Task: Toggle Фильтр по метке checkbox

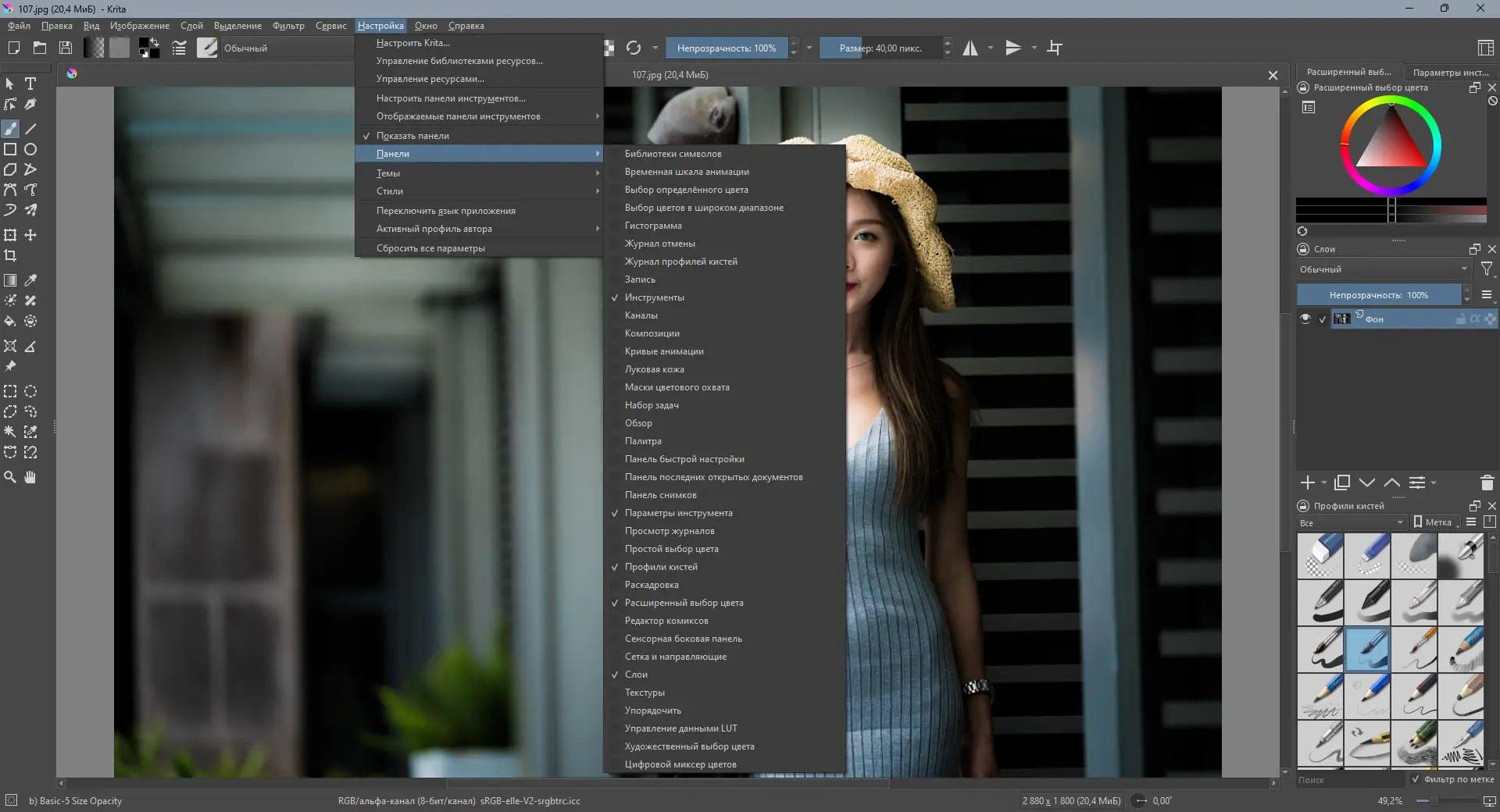Action: click(1415, 779)
